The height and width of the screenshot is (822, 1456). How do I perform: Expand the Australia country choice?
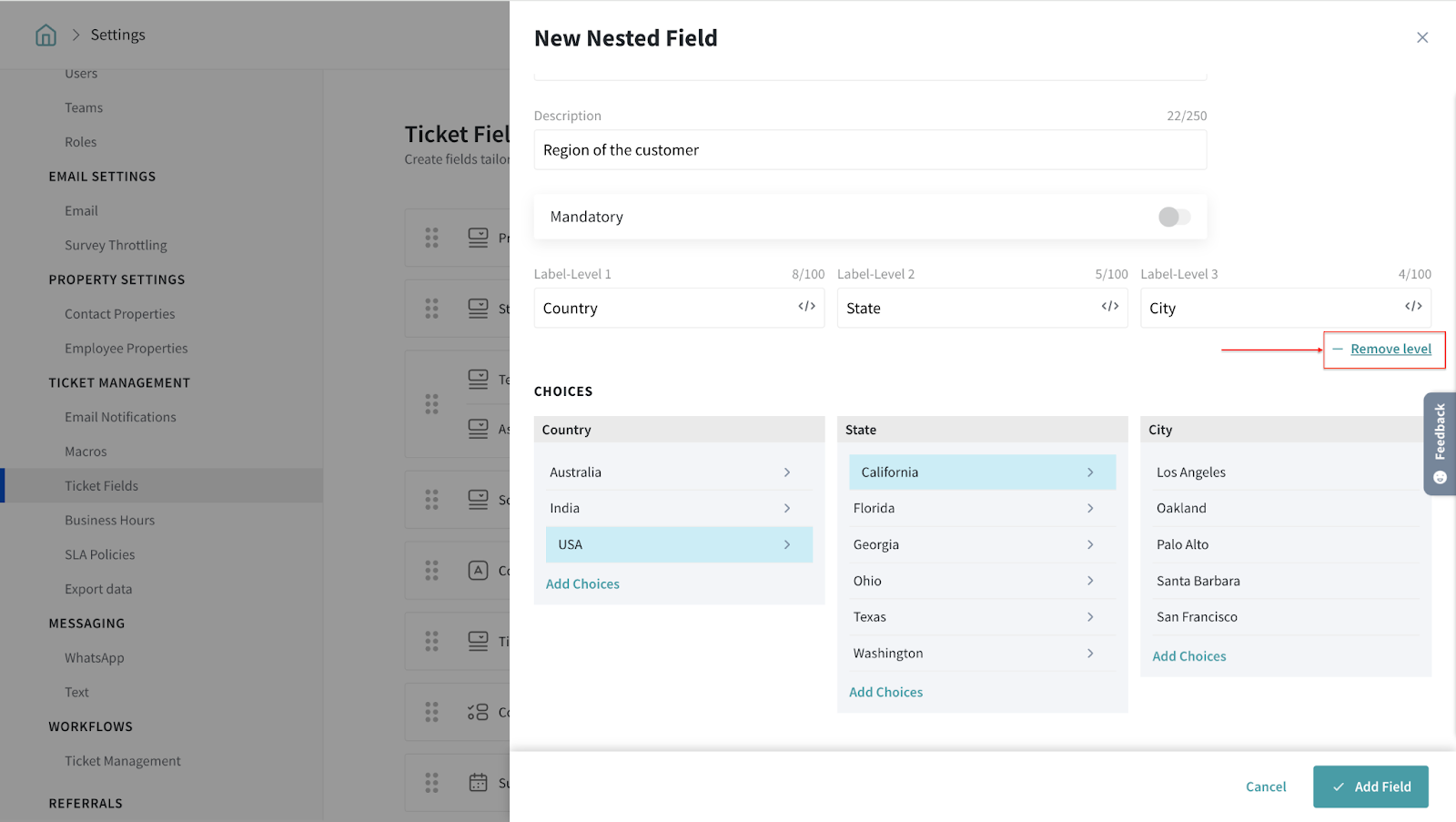[787, 472]
